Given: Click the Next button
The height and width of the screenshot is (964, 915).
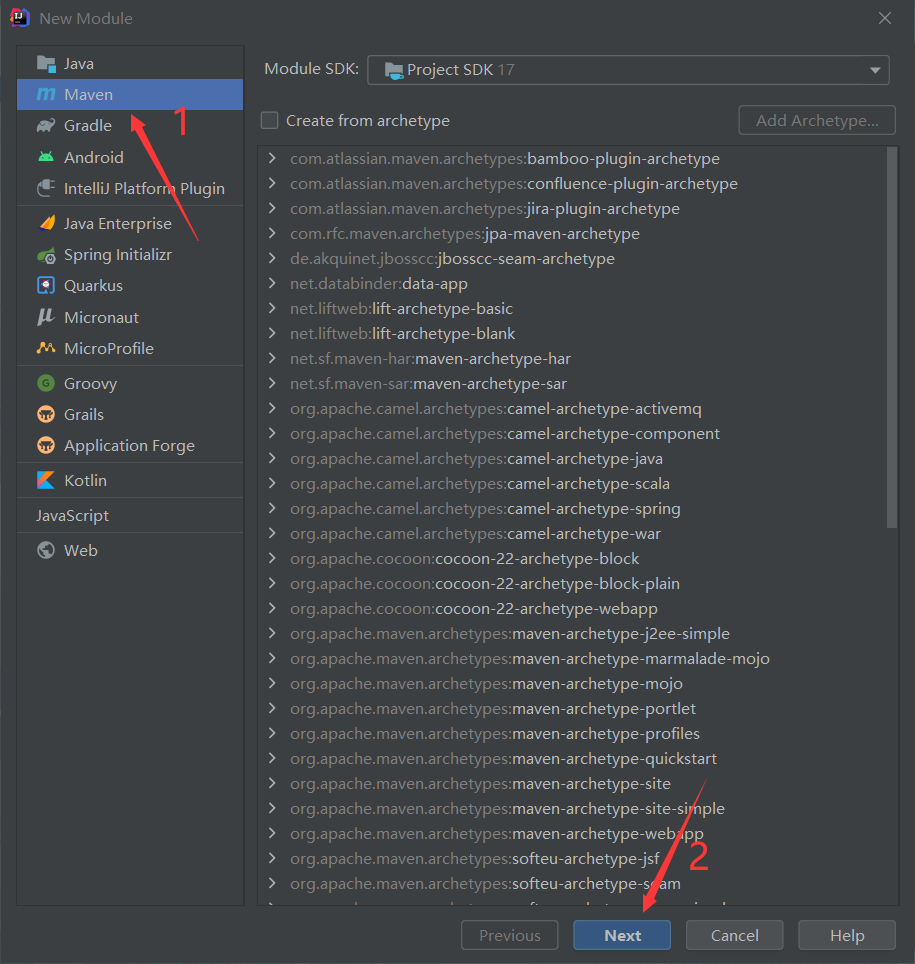Looking at the screenshot, I should [622, 935].
